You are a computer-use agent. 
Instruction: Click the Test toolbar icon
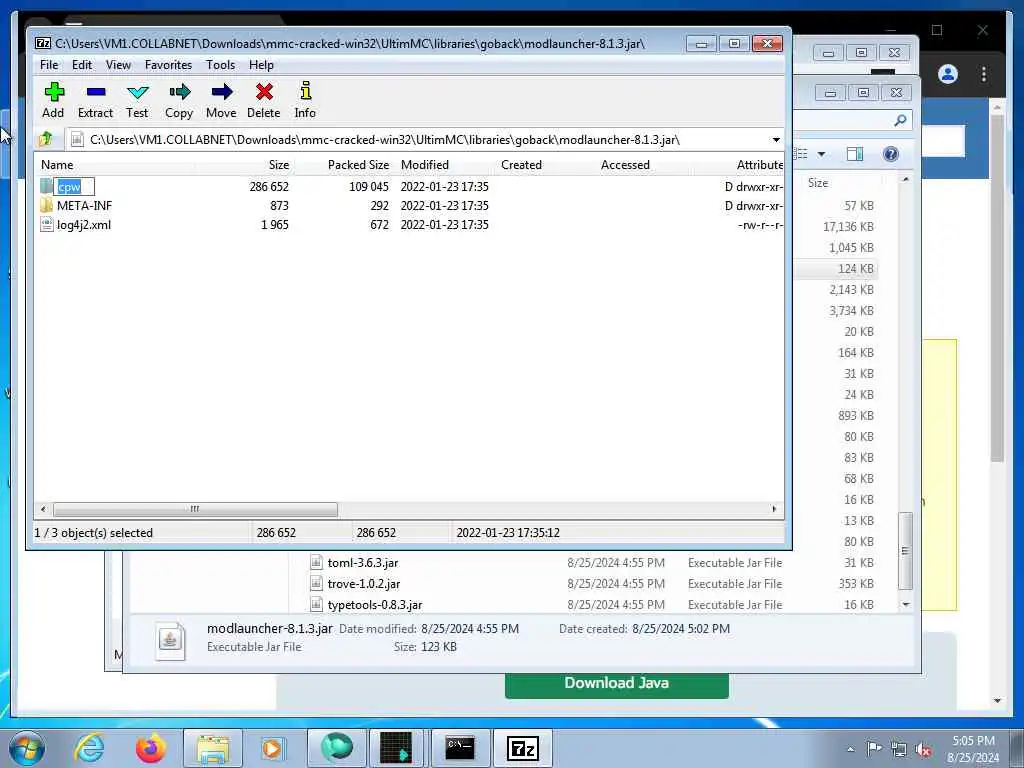pyautogui.click(x=137, y=100)
